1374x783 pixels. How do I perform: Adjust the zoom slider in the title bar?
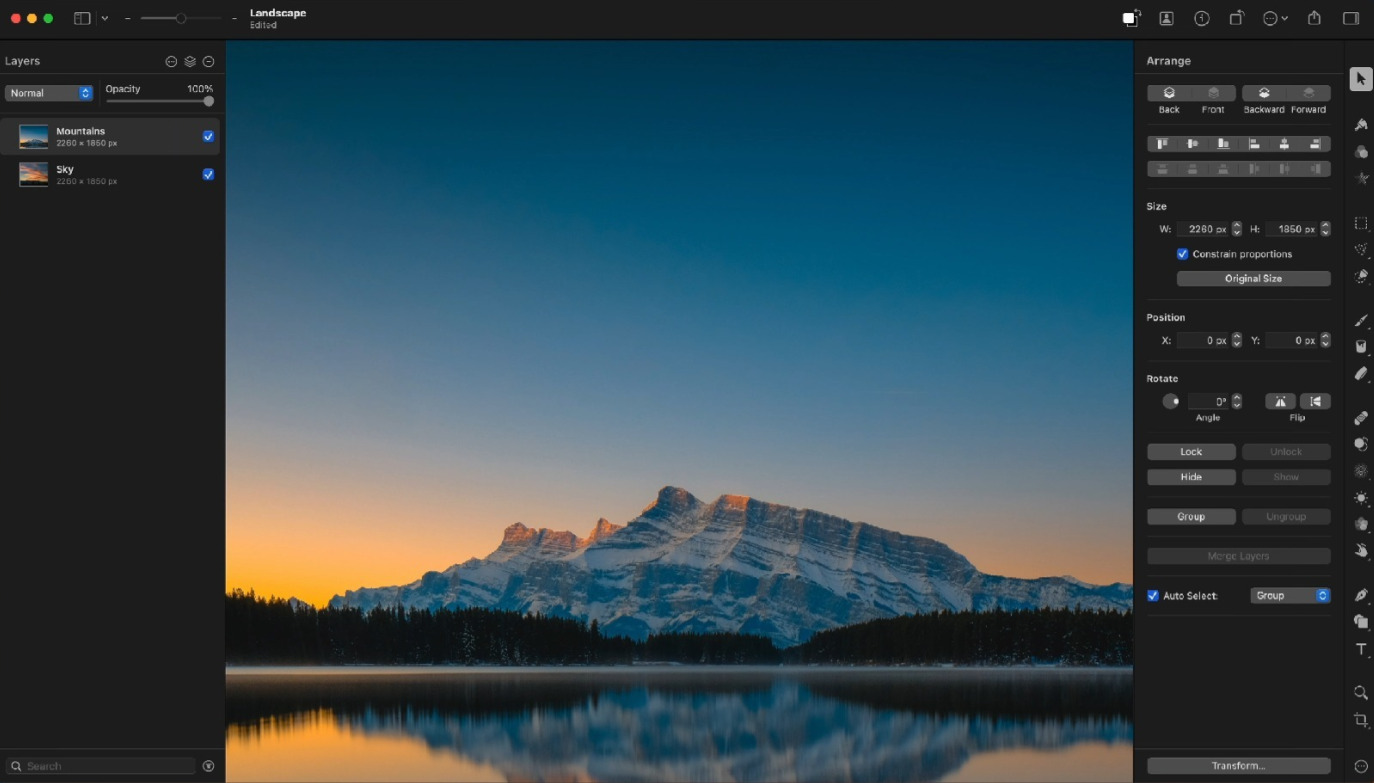coord(180,18)
